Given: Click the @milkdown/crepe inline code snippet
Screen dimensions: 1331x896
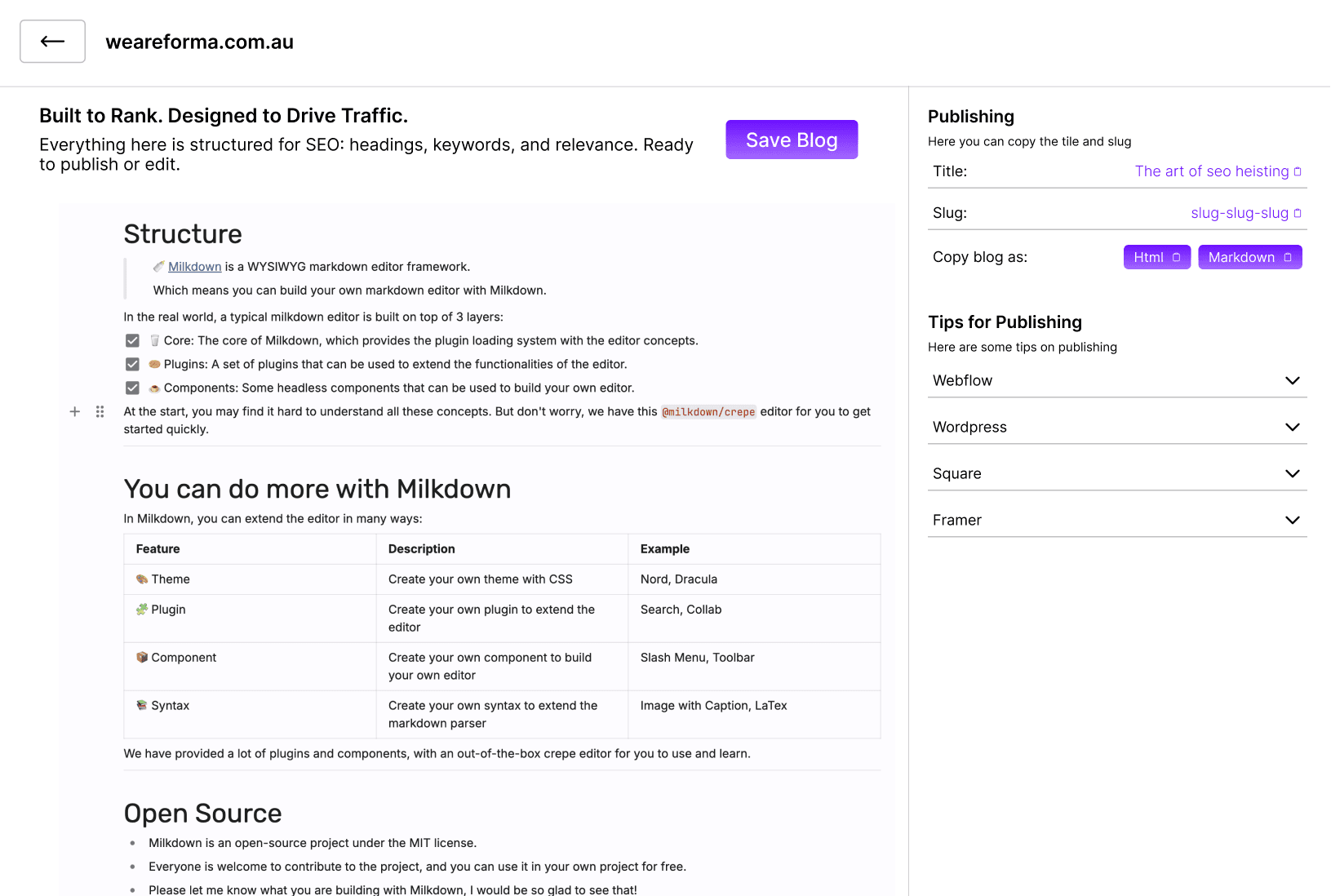Looking at the screenshot, I should tap(708, 411).
